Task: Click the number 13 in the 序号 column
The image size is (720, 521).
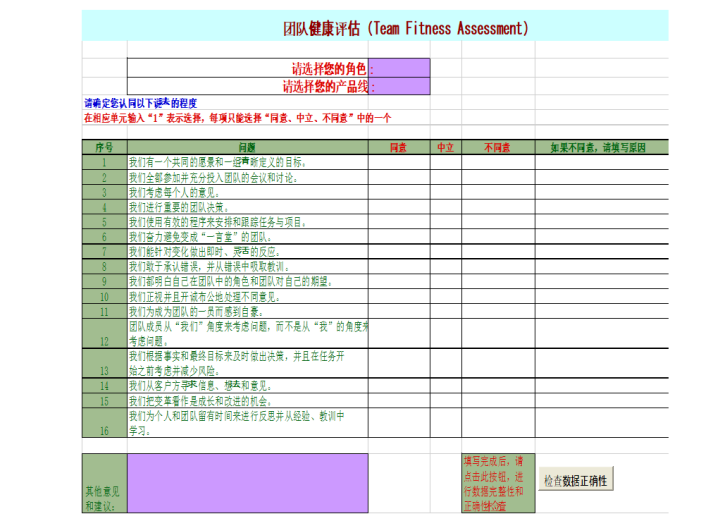Action: (x=104, y=370)
